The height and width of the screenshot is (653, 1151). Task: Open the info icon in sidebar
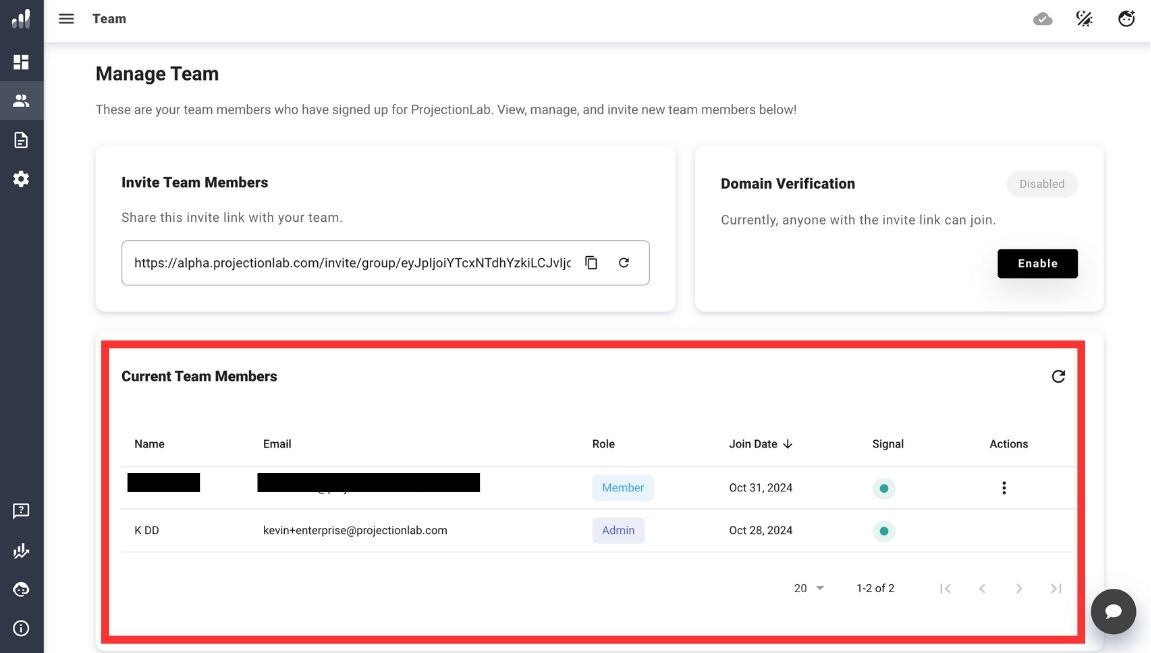(21, 629)
